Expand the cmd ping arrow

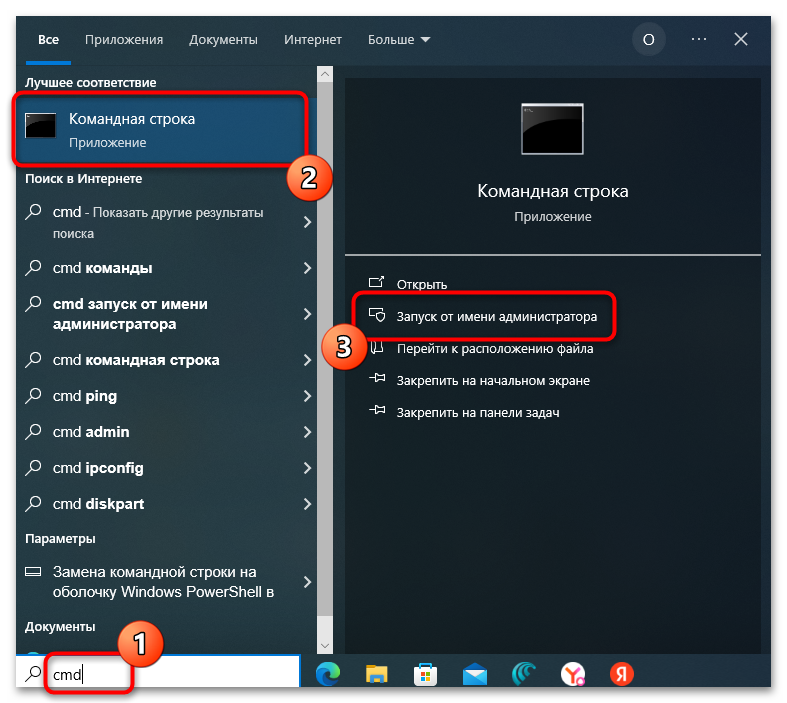click(307, 396)
